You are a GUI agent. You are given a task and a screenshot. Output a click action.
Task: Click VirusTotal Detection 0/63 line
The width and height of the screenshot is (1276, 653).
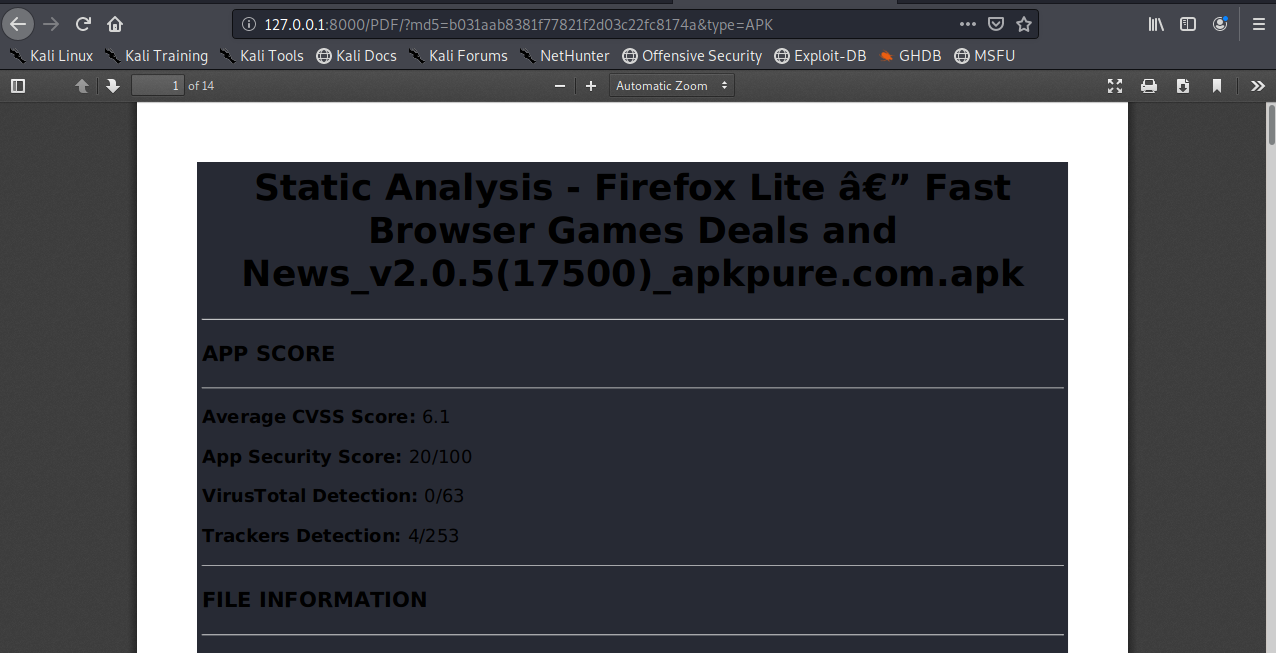click(x=333, y=496)
